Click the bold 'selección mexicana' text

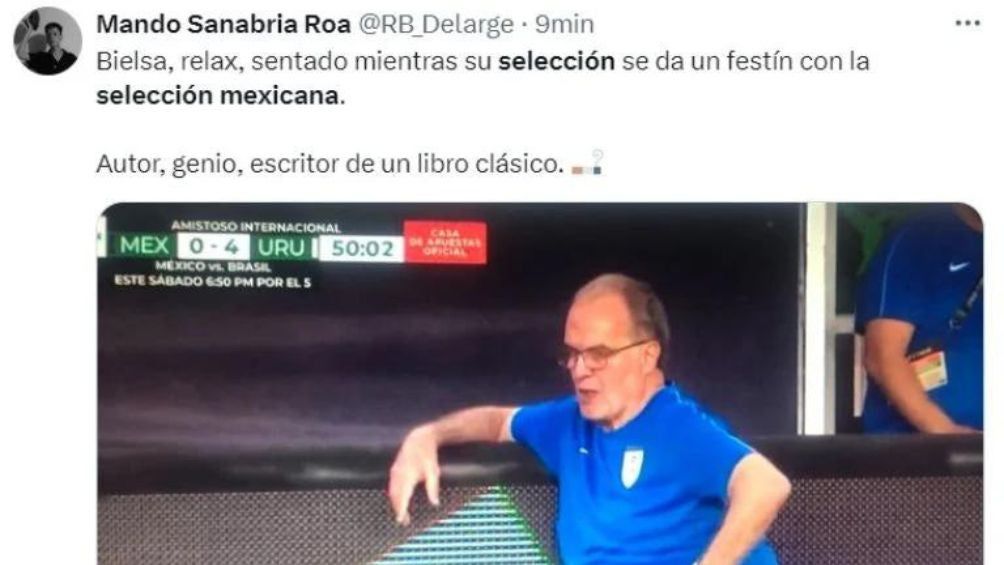click(x=217, y=95)
